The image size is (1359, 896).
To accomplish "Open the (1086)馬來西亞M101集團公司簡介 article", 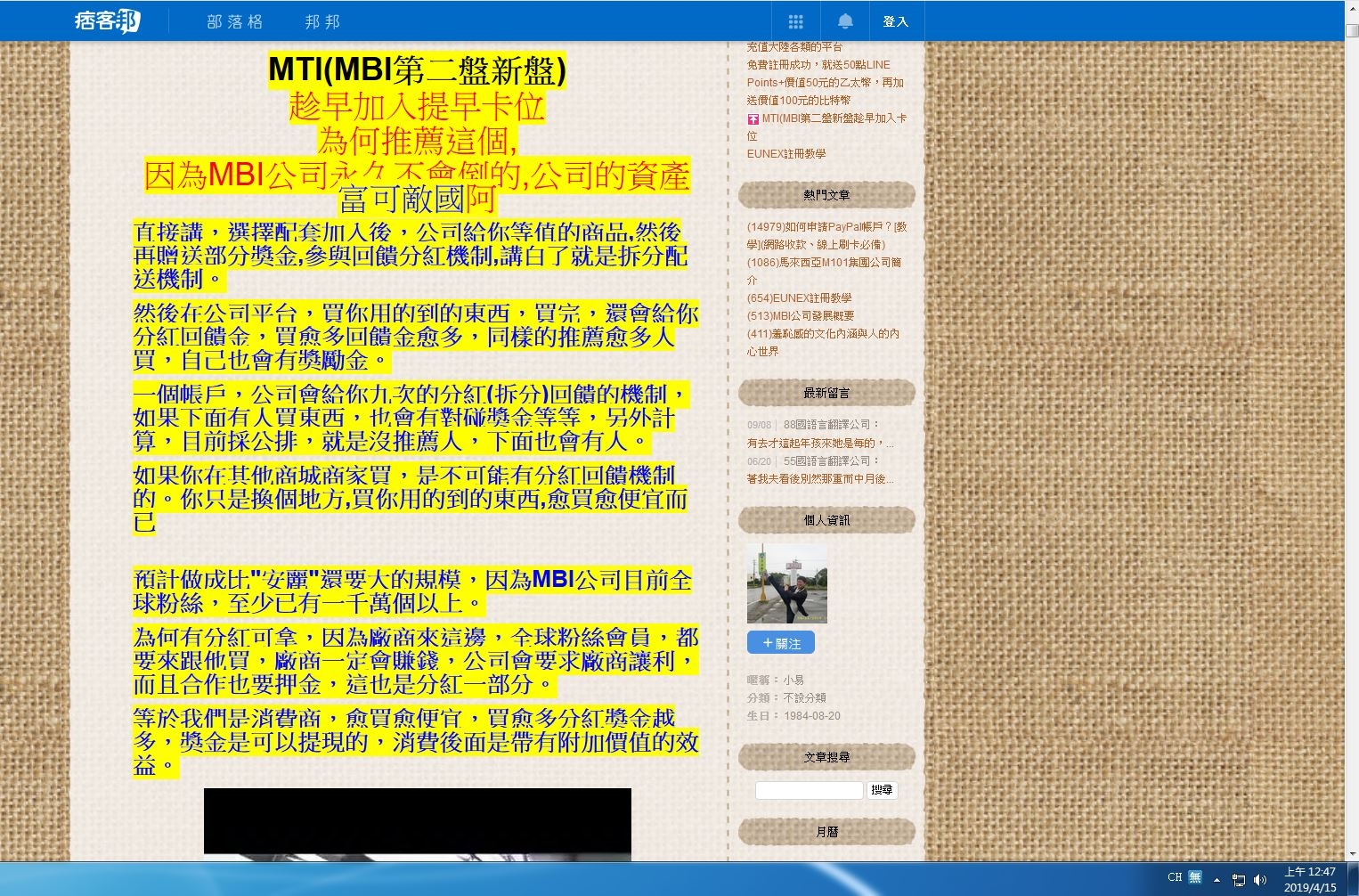I will pos(824,272).
